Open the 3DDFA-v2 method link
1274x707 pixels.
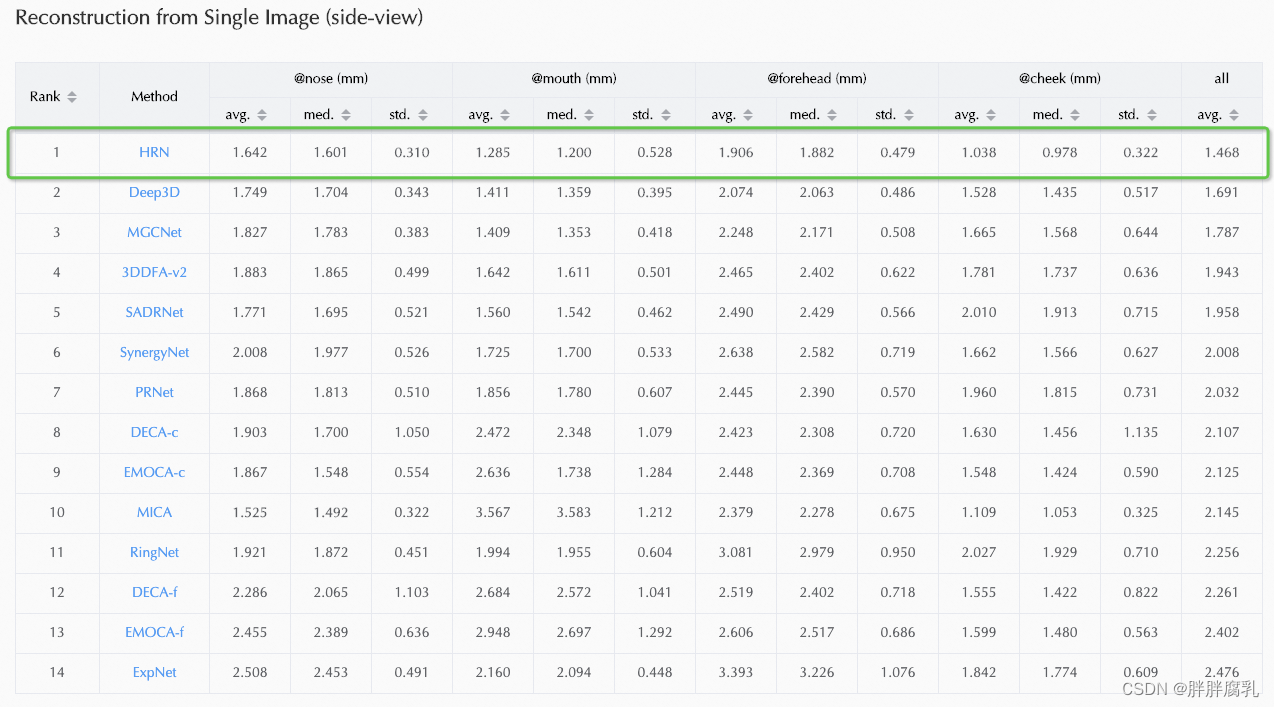click(x=154, y=272)
